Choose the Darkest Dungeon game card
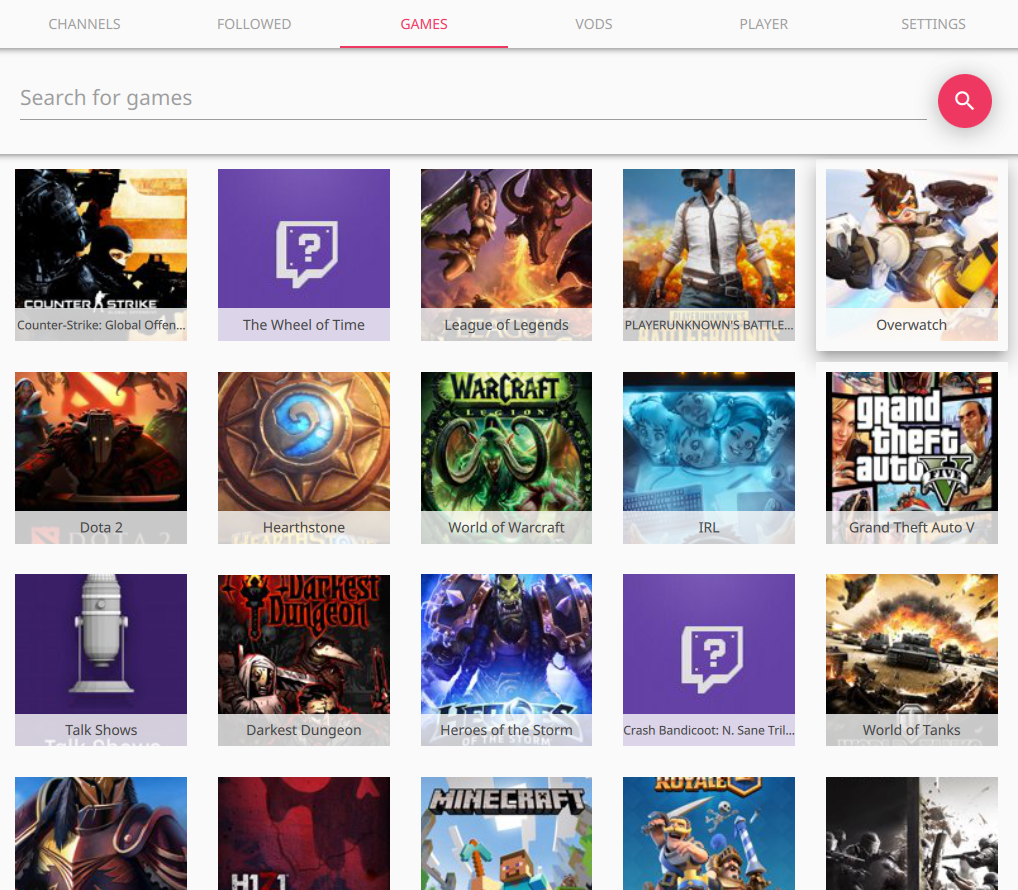The width and height of the screenshot is (1018, 890). [304, 660]
